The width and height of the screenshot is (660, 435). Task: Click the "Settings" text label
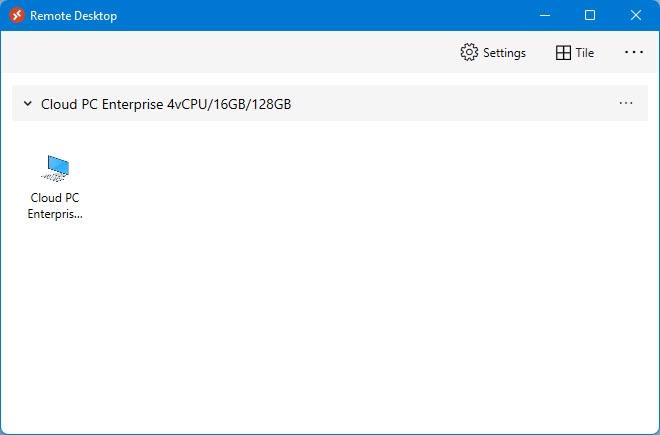pyautogui.click(x=504, y=53)
